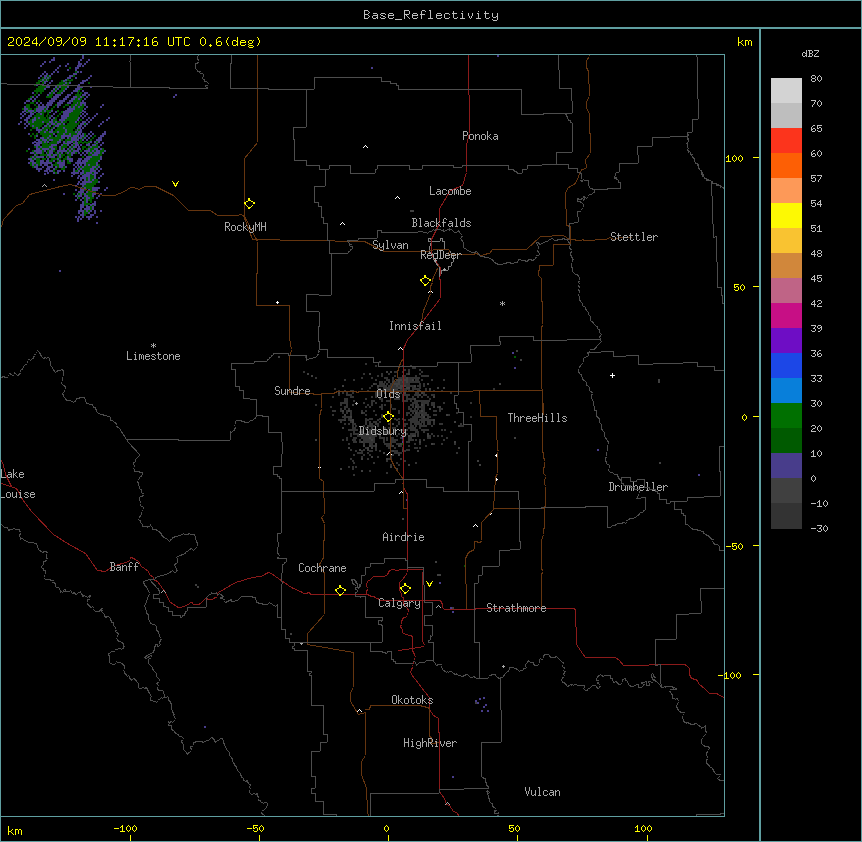Select the purple swatch between 39 and 36
Screen dimensions: 862x842
(786, 341)
